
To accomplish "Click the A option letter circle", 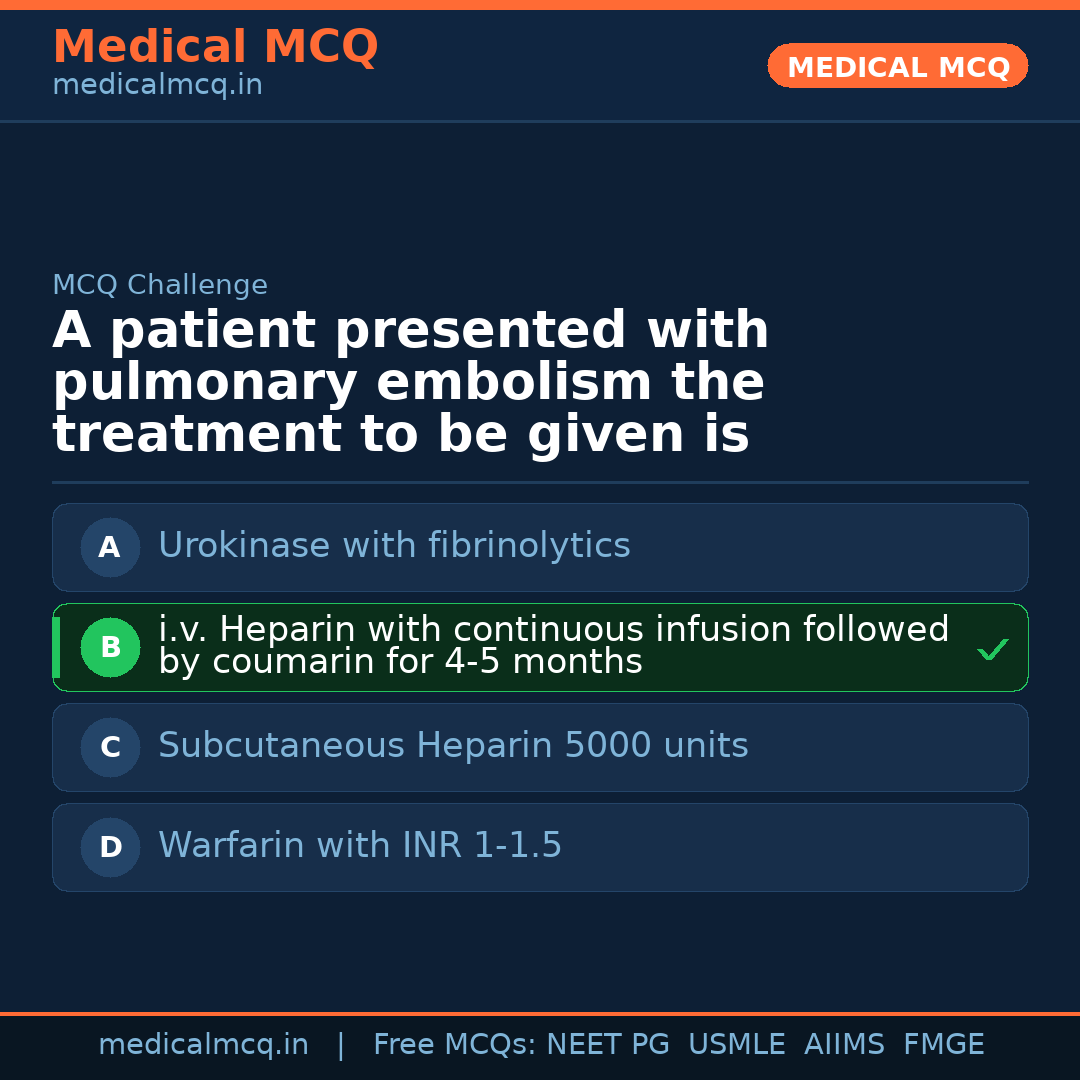I will [110, 547].
